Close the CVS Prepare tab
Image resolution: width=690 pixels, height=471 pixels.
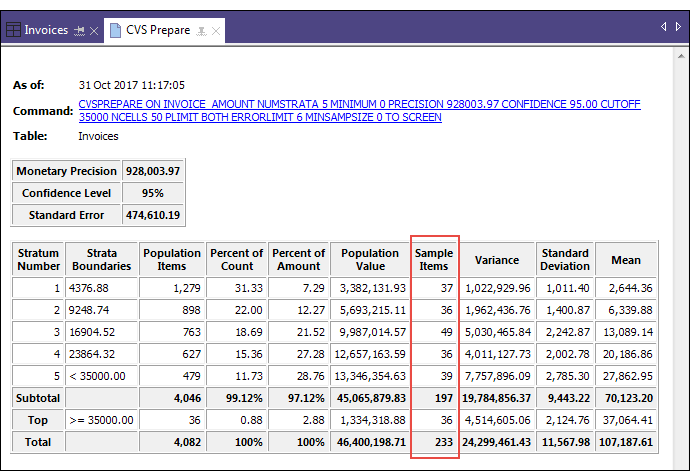pos(216,31)
